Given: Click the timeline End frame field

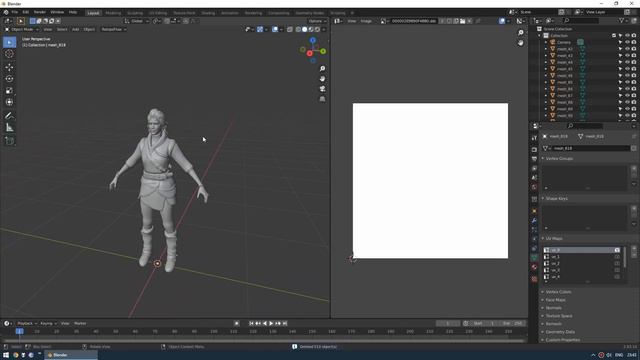Looking at the screenshot, I should 513,323.
